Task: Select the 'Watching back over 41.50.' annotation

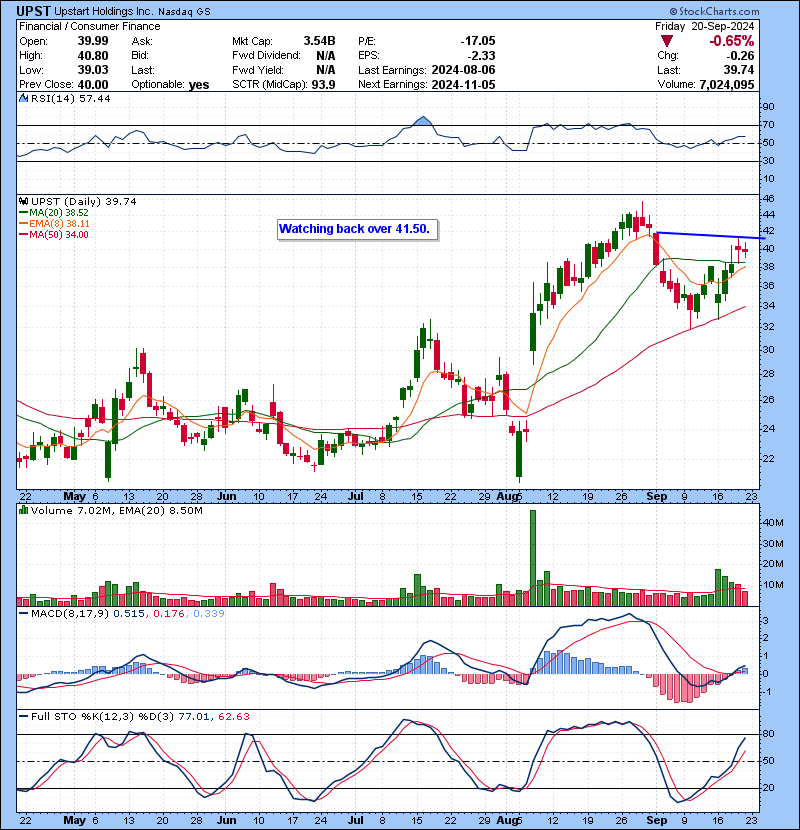Action: 355,229
